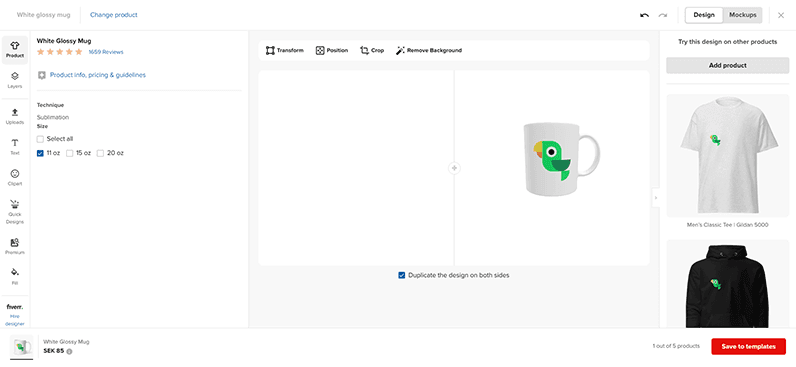Click the Men's Classic Tee | Gildan 5000 label
Screen dimensions: 796x367
point(727,225)
